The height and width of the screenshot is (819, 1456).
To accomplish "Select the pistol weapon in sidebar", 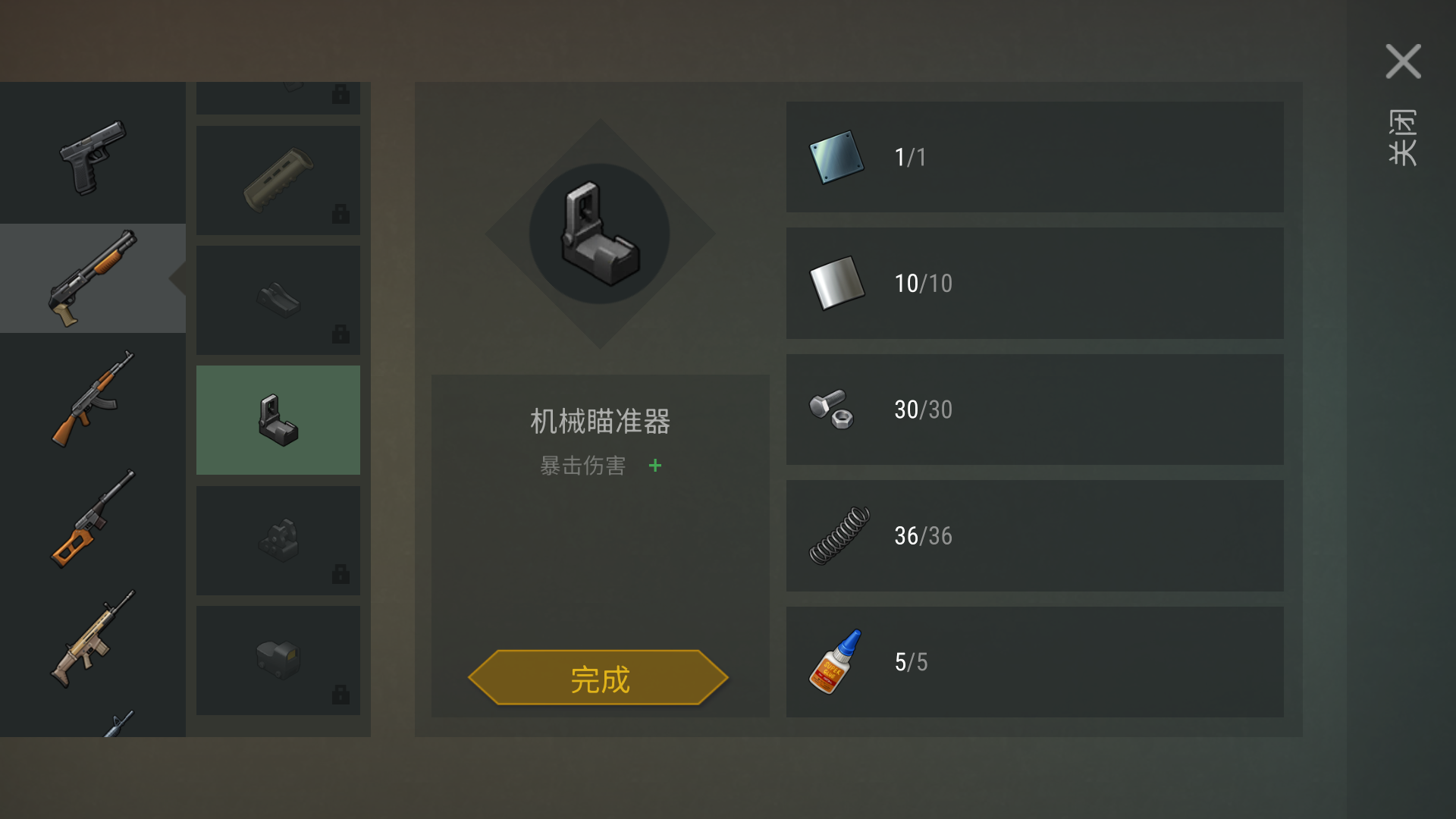I will [93, 158].
